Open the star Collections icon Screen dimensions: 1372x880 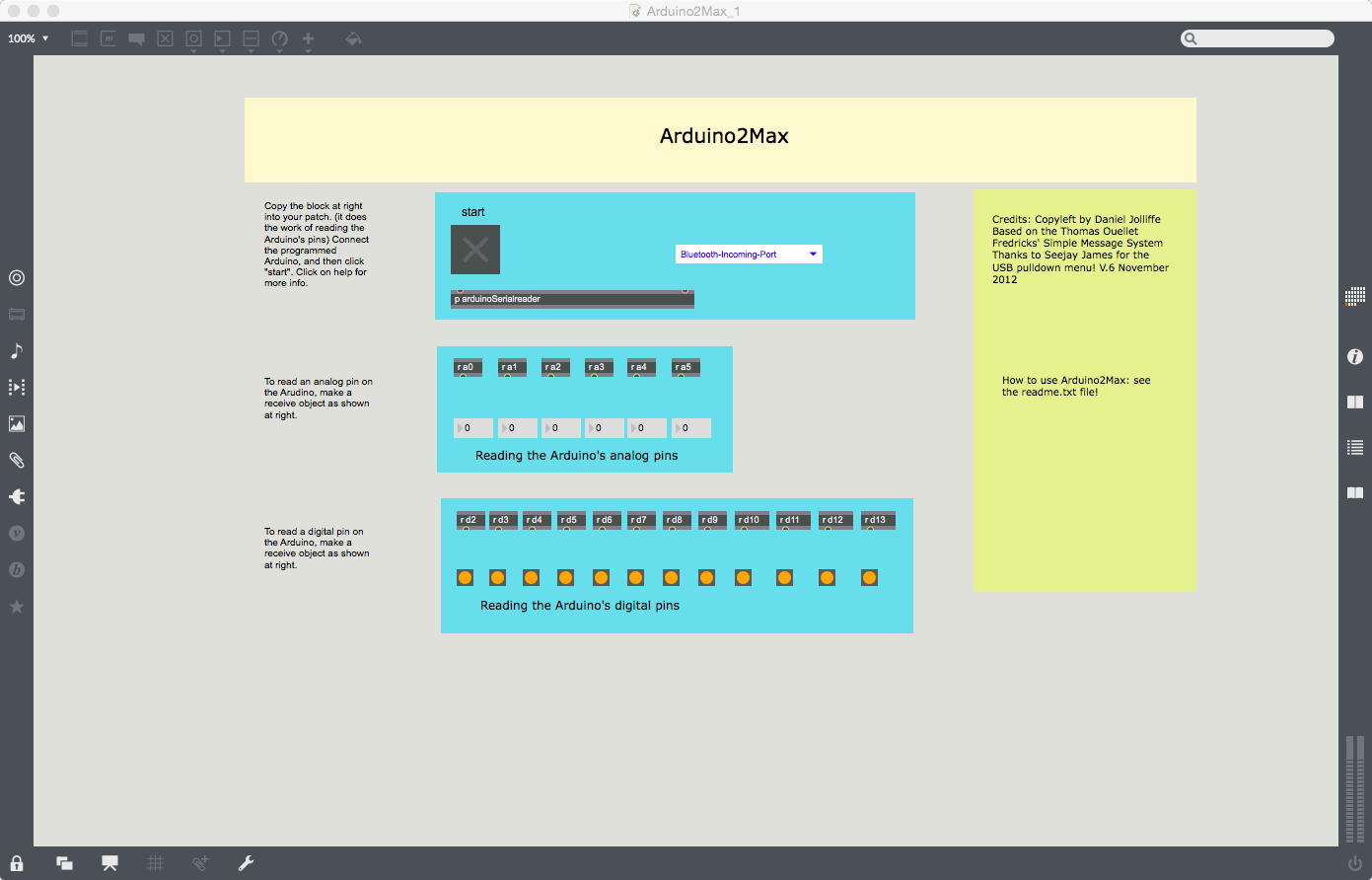tap(17, 606)
